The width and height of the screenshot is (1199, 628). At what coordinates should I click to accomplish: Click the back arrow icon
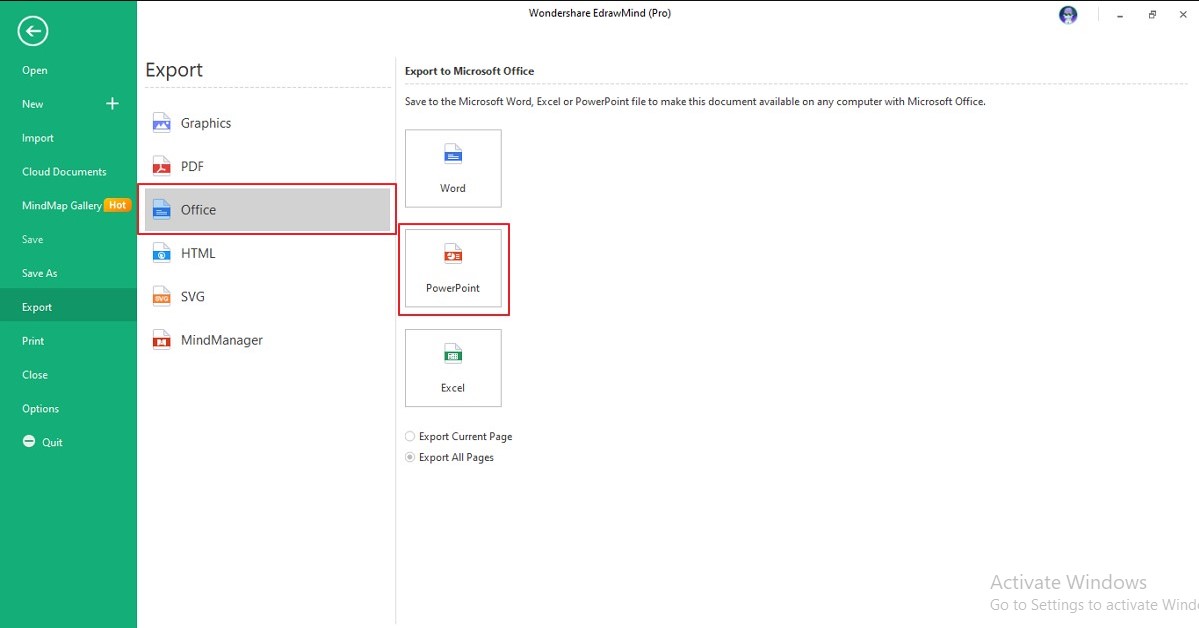[x=33, y=31]
